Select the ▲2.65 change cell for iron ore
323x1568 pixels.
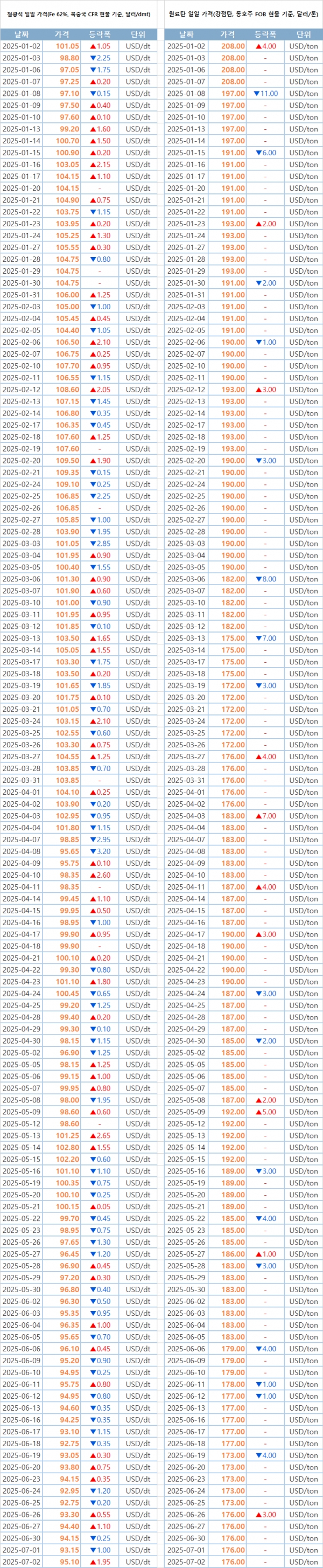(100, 1136)
